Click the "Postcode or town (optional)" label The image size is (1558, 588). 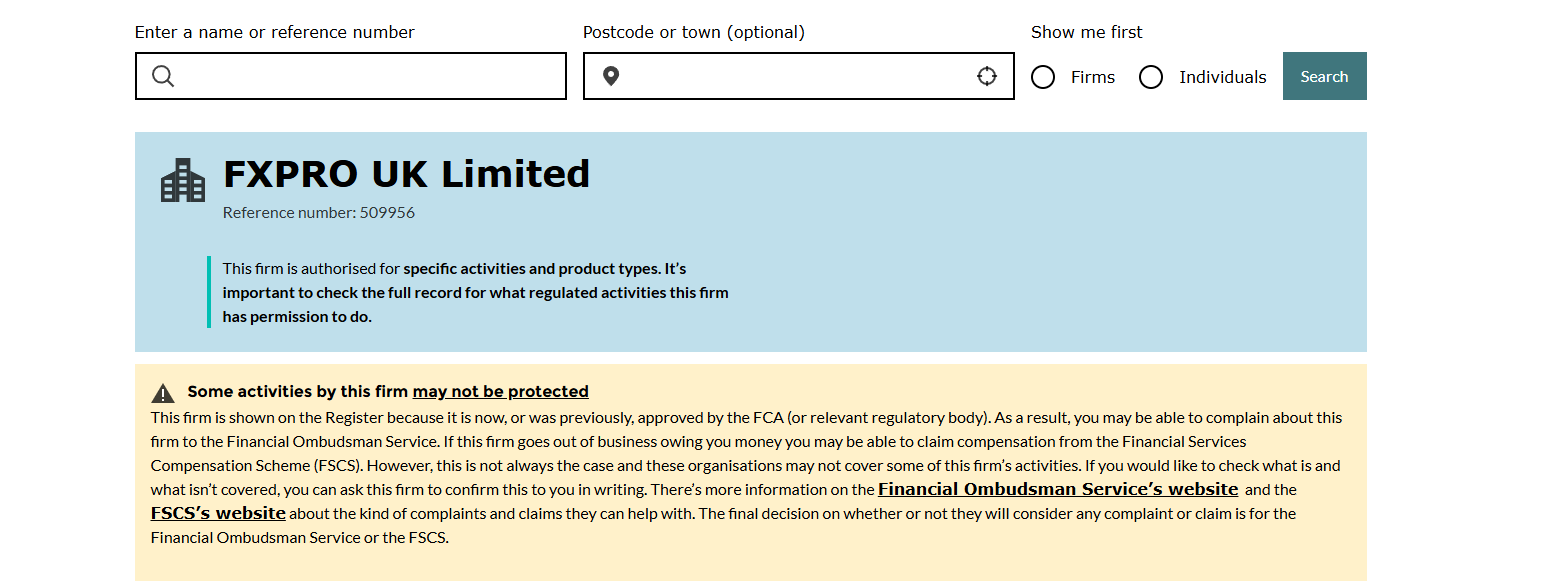[693, 32]
